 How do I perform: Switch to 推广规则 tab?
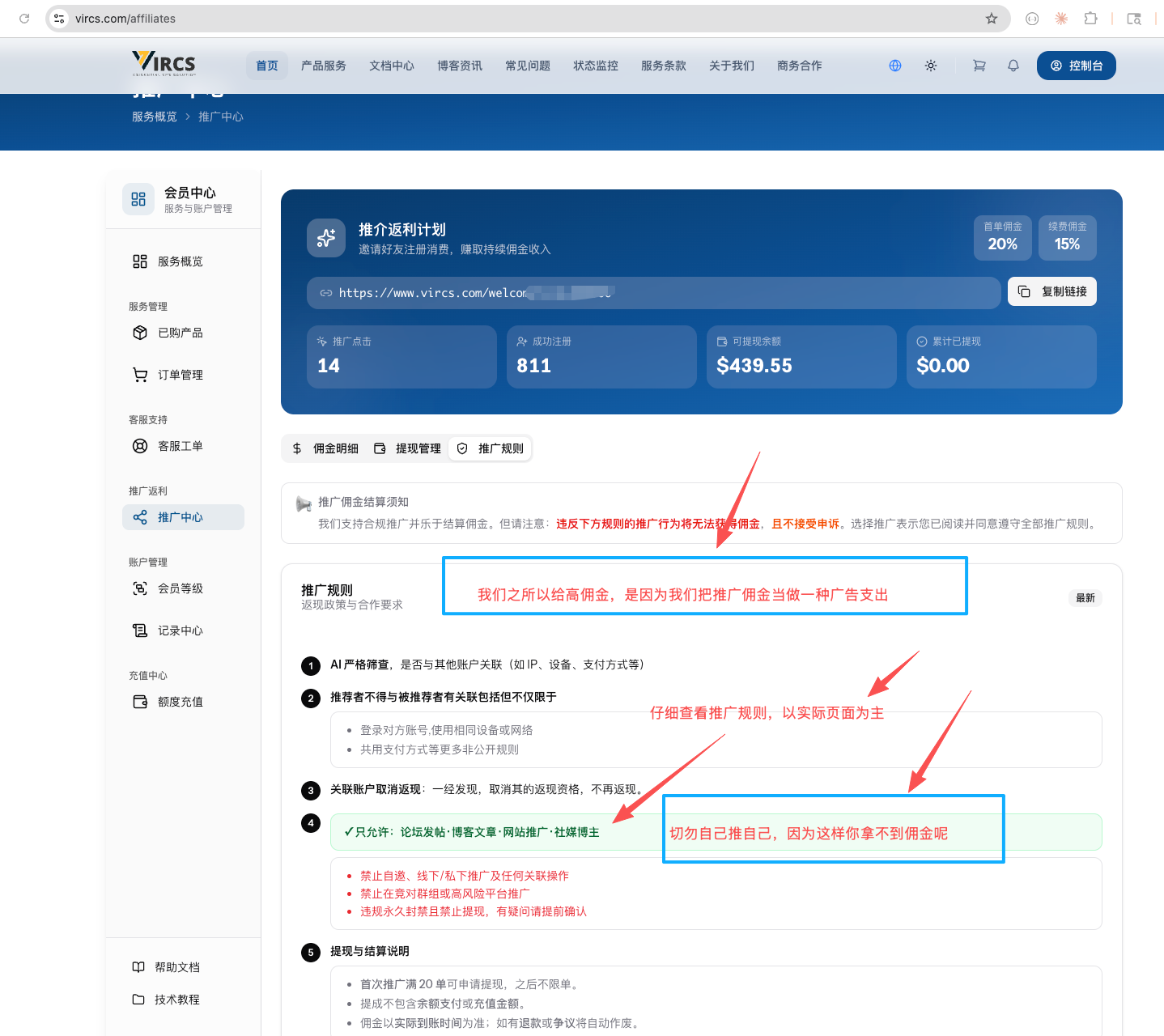(x=490, y=448)
